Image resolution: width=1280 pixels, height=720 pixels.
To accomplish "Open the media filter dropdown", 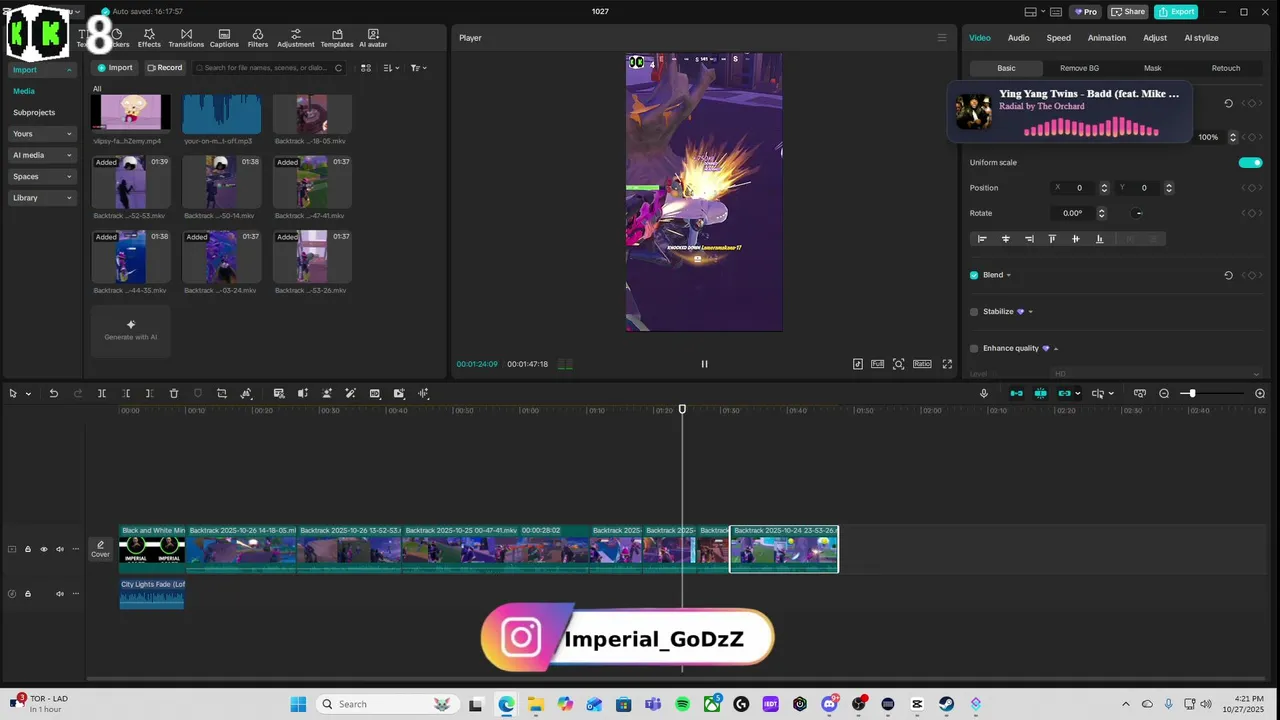I will [x=418, y=68].
